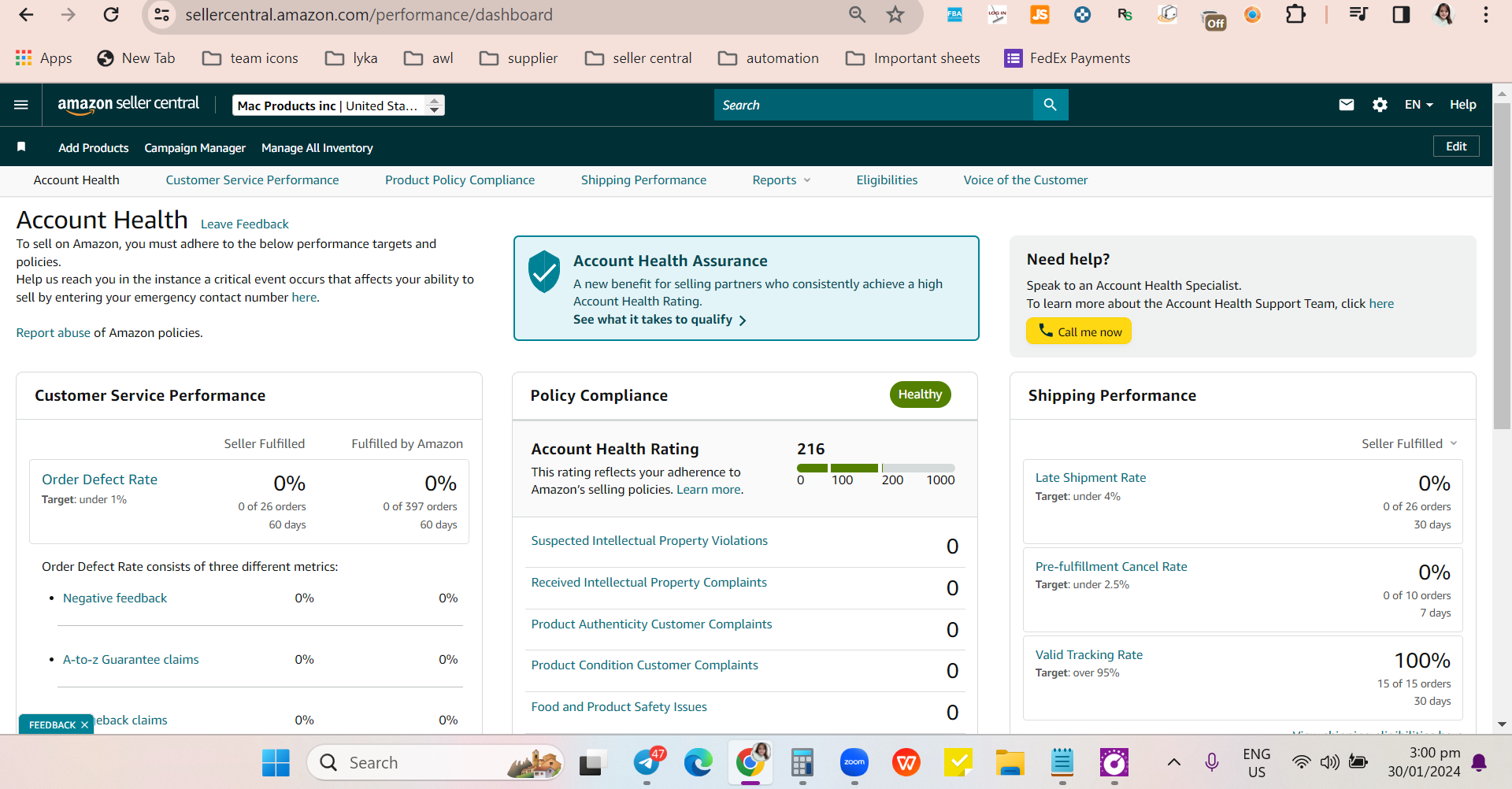Open the Chrome profile avatar
1512x789 pixels.
click(x=1443, y=15)
